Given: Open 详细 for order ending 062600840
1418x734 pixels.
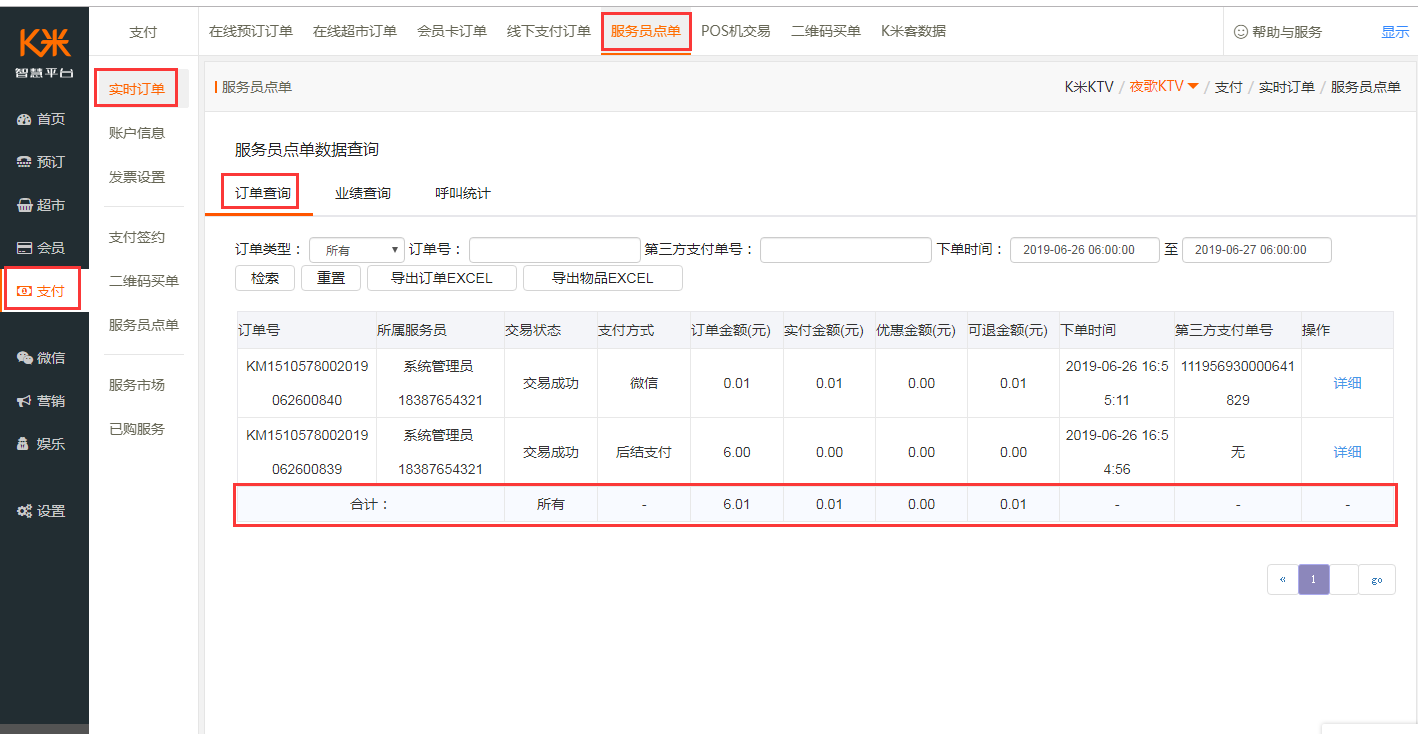Looking at the screenshot, I should 1347,383.
